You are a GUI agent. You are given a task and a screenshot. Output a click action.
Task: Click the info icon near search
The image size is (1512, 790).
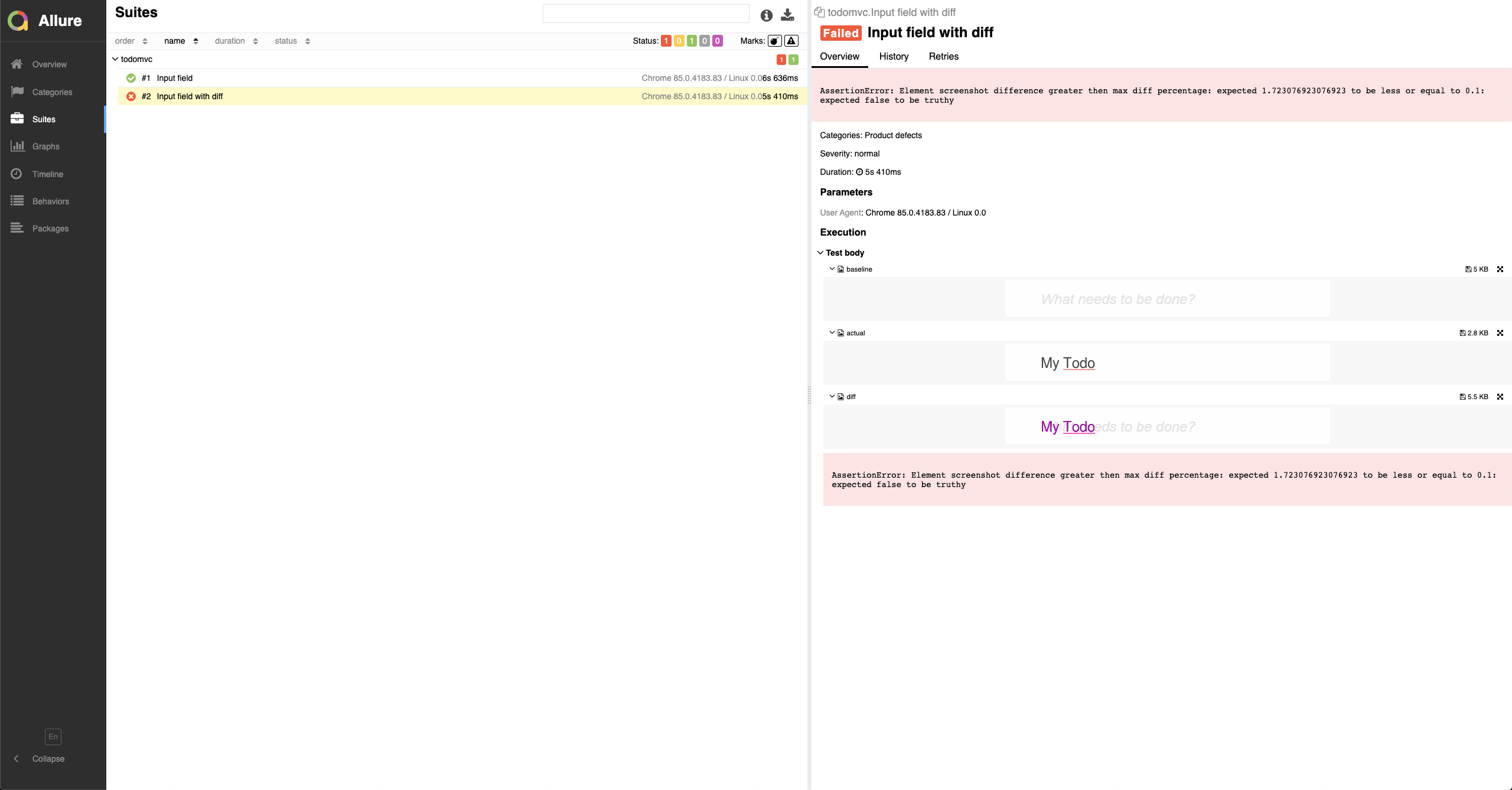(x=766, y=15)
